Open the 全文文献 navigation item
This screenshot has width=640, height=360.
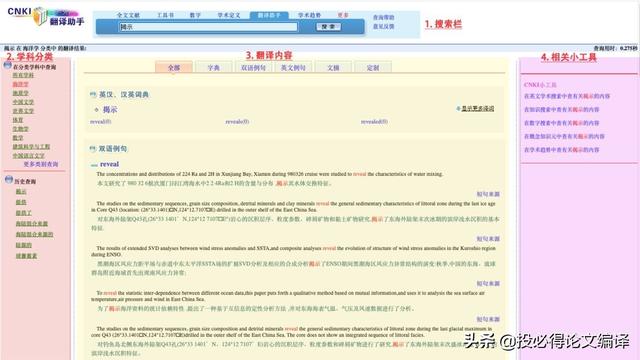128,15
